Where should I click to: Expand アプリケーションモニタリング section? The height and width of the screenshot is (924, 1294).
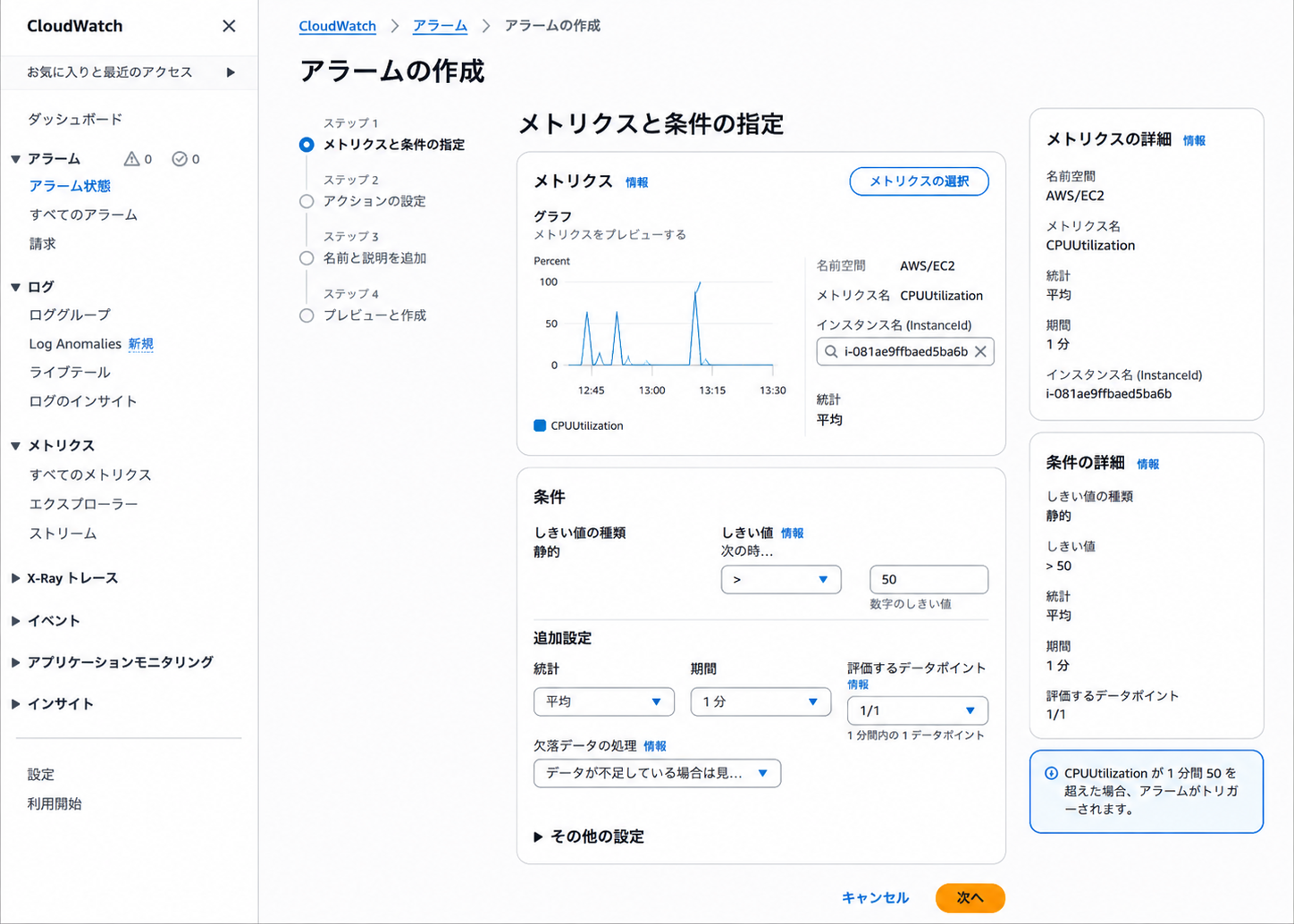point(15,662)
